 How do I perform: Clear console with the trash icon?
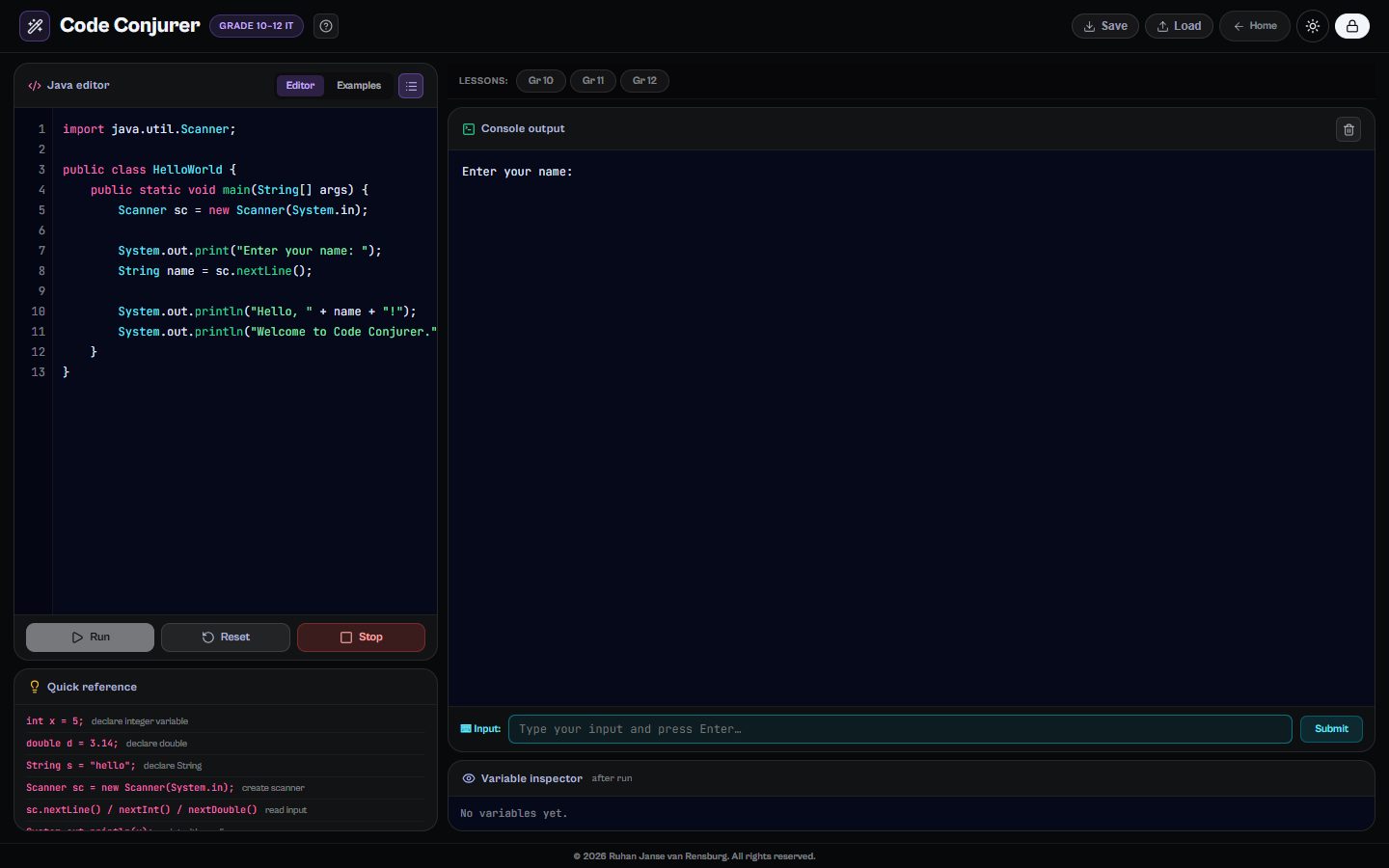tap(1348, 129)
